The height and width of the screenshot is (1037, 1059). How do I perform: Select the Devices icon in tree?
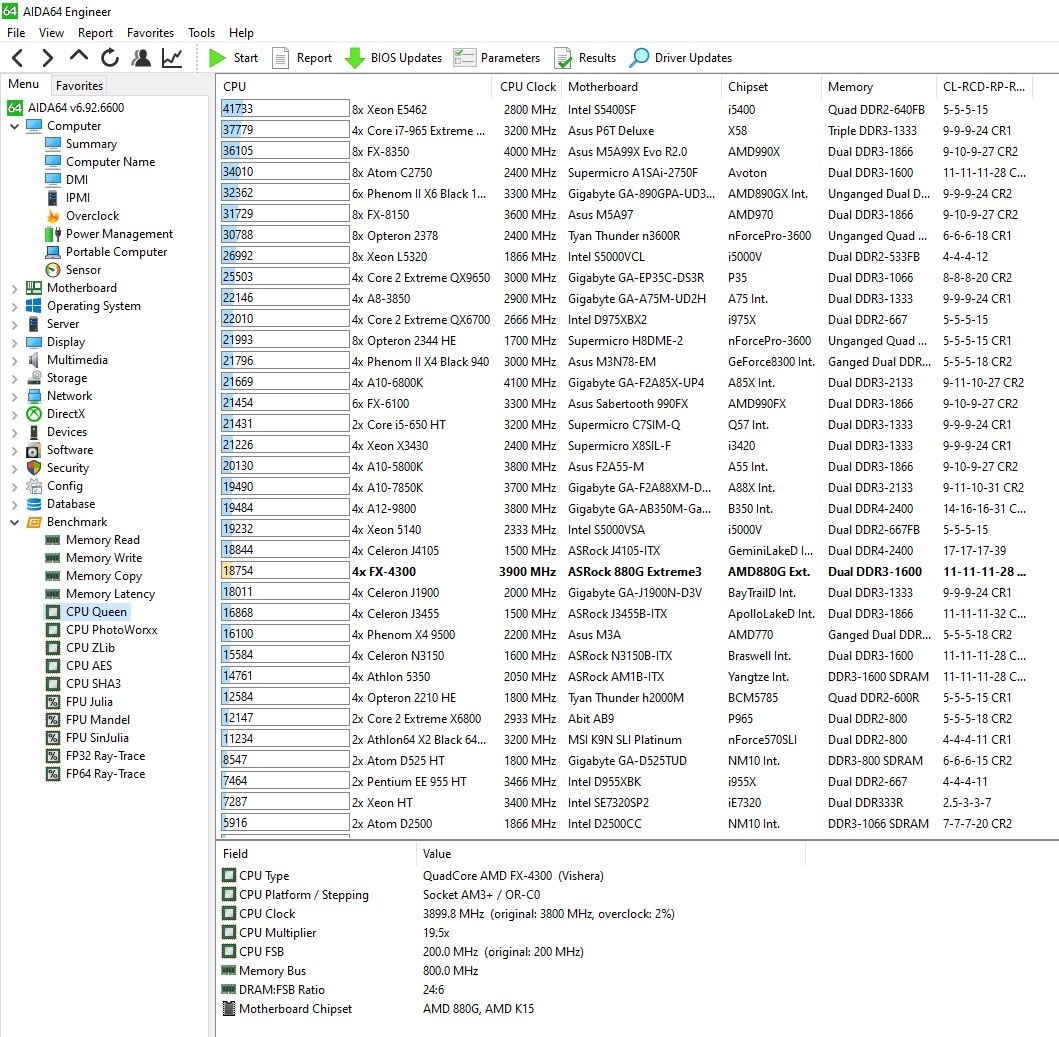pos(34,432)
